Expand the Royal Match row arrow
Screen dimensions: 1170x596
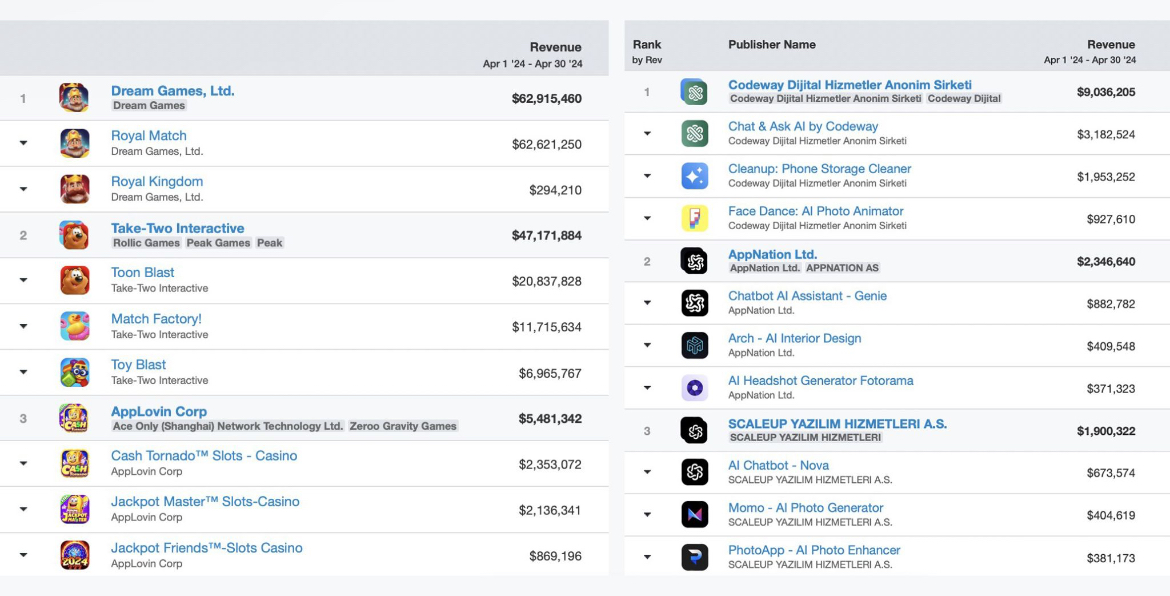[x=23, y=143]
